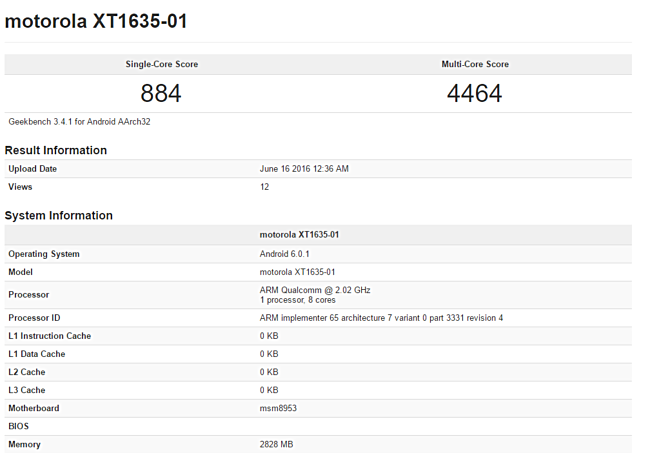The width and height of the screenshot is (650, 457).
Task: Click the ARM Qualcomm @ 2.02 GHz processor text
Action: coord(315,290)
